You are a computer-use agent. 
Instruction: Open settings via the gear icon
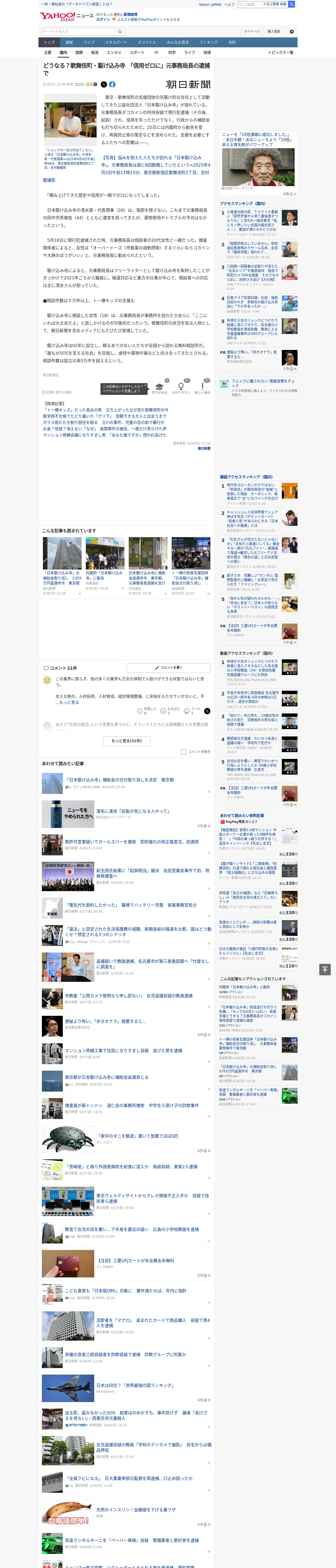292,32
